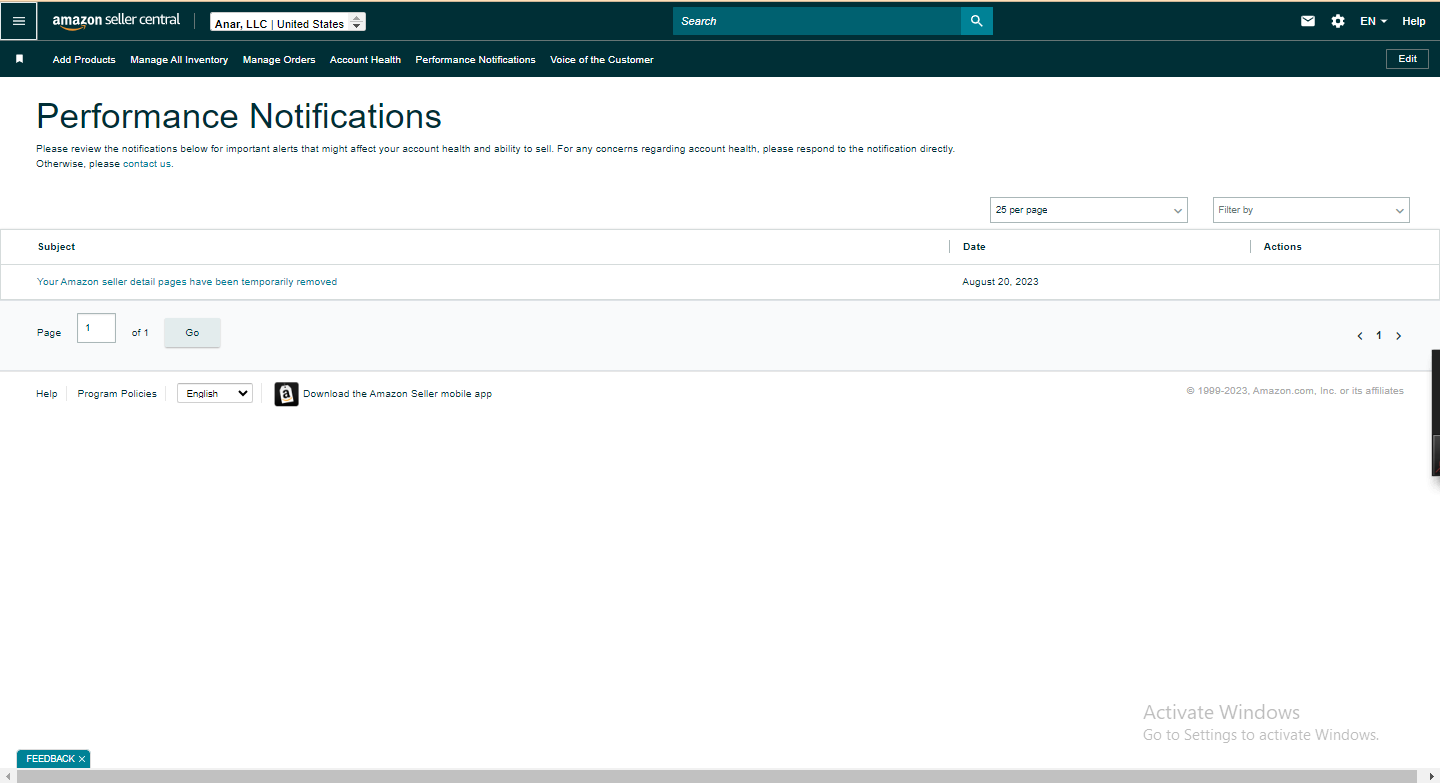Image resolution: width=1440 pixels, height=783 pixels.
Task: Go to Manage Orders
Action: point(279,60)
